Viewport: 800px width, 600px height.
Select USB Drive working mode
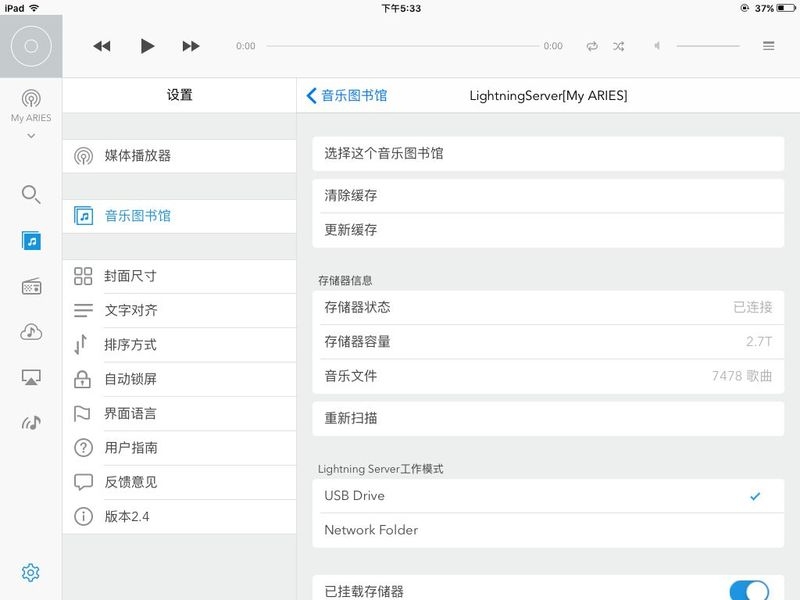click(x=548, y=496)
